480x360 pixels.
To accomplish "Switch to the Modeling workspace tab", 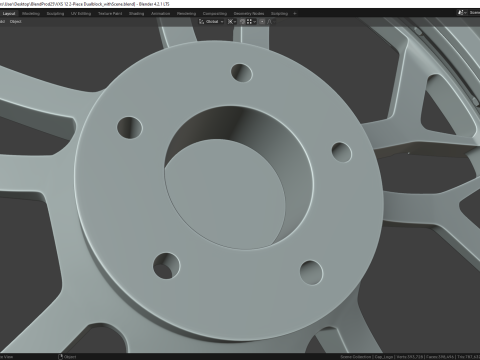I will (31, 14).
